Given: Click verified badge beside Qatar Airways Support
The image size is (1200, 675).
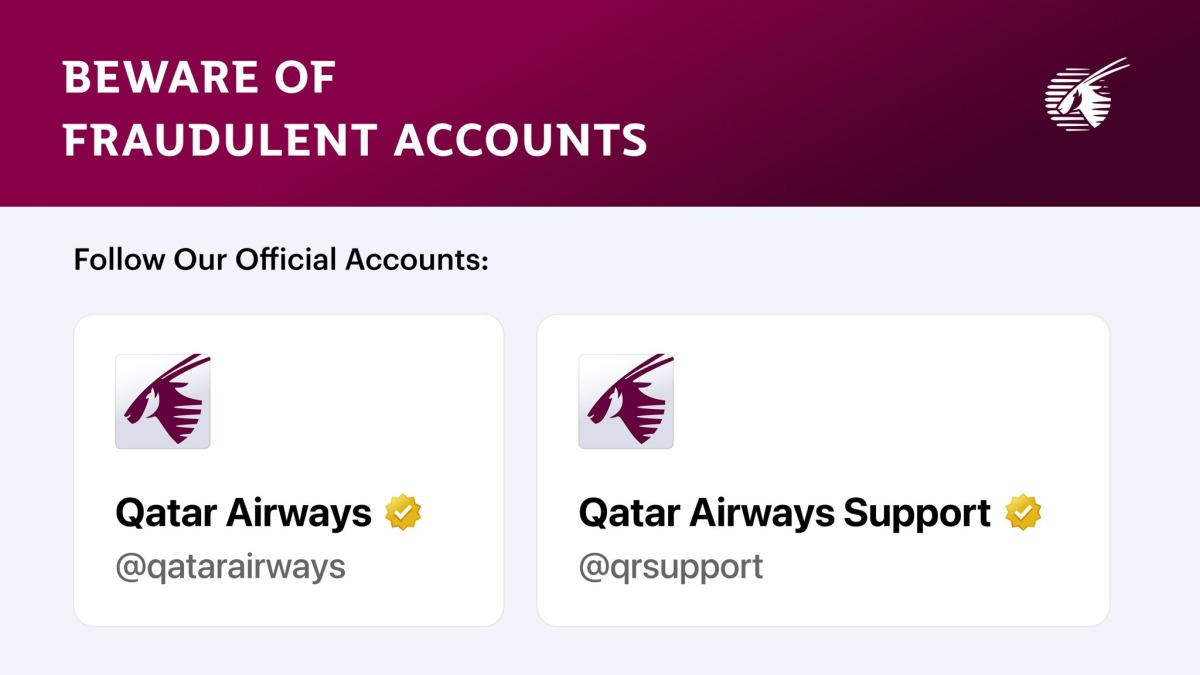Looking at the screenshot, I should (x=1023, y=512).
